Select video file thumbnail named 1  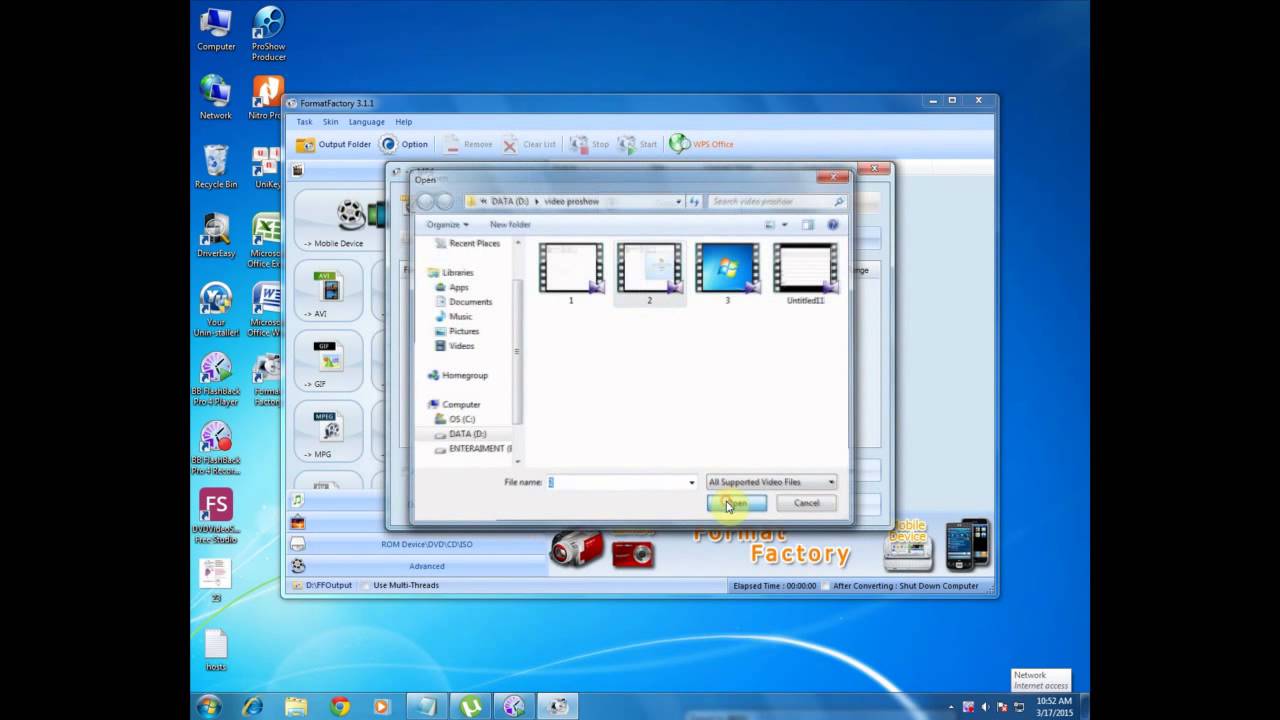(571, 272)
